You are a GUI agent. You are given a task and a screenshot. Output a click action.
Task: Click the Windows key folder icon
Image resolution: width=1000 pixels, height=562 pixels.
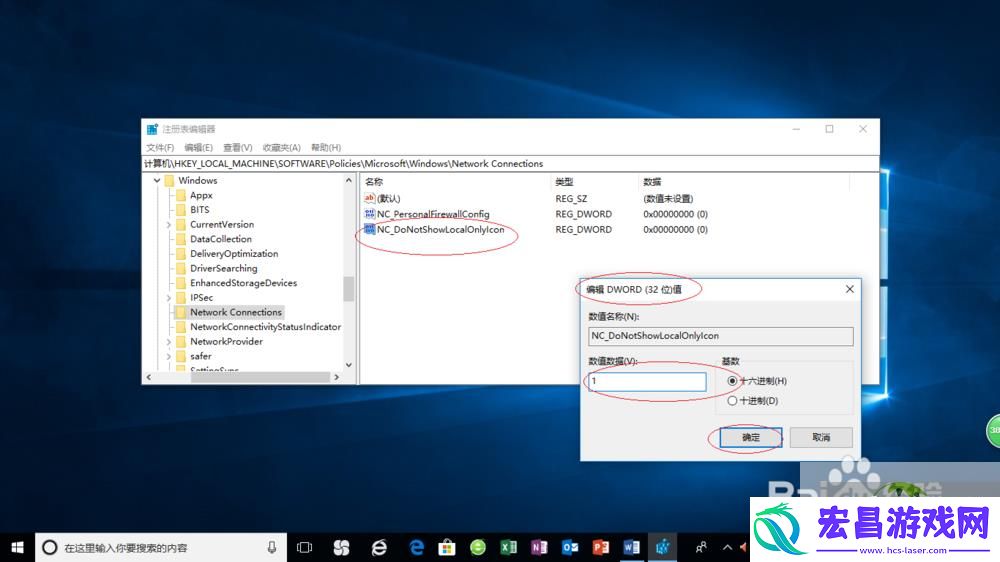point(169,181)
